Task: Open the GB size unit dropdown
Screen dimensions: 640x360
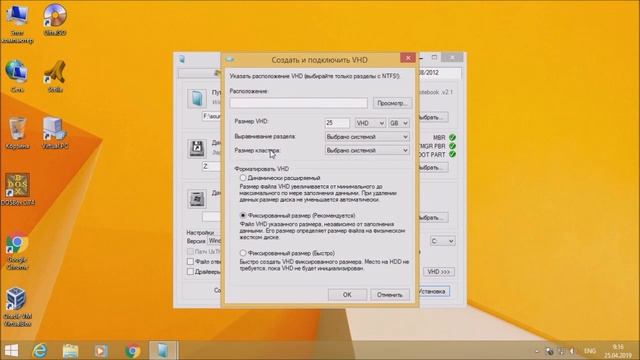Action: 399,123
